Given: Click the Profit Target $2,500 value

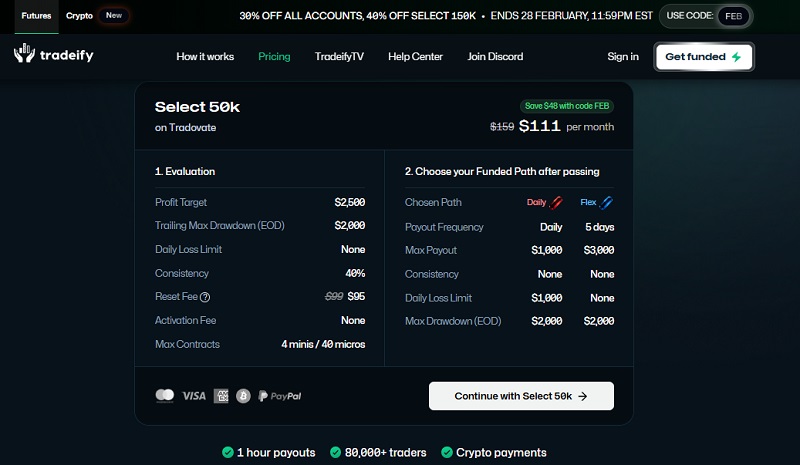Looking at the screenshot, I should [x=349, y=203].
